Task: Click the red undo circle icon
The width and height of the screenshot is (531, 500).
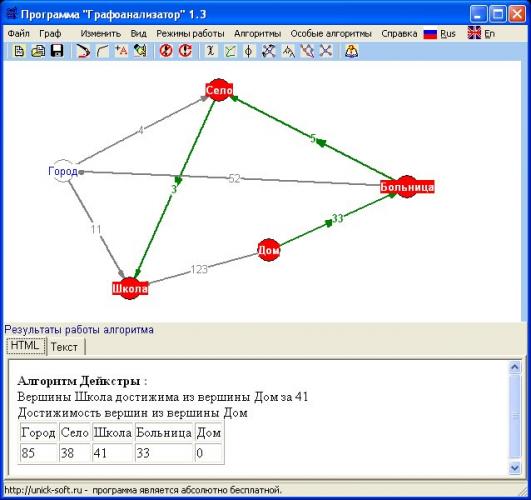Action: [166, 51]
